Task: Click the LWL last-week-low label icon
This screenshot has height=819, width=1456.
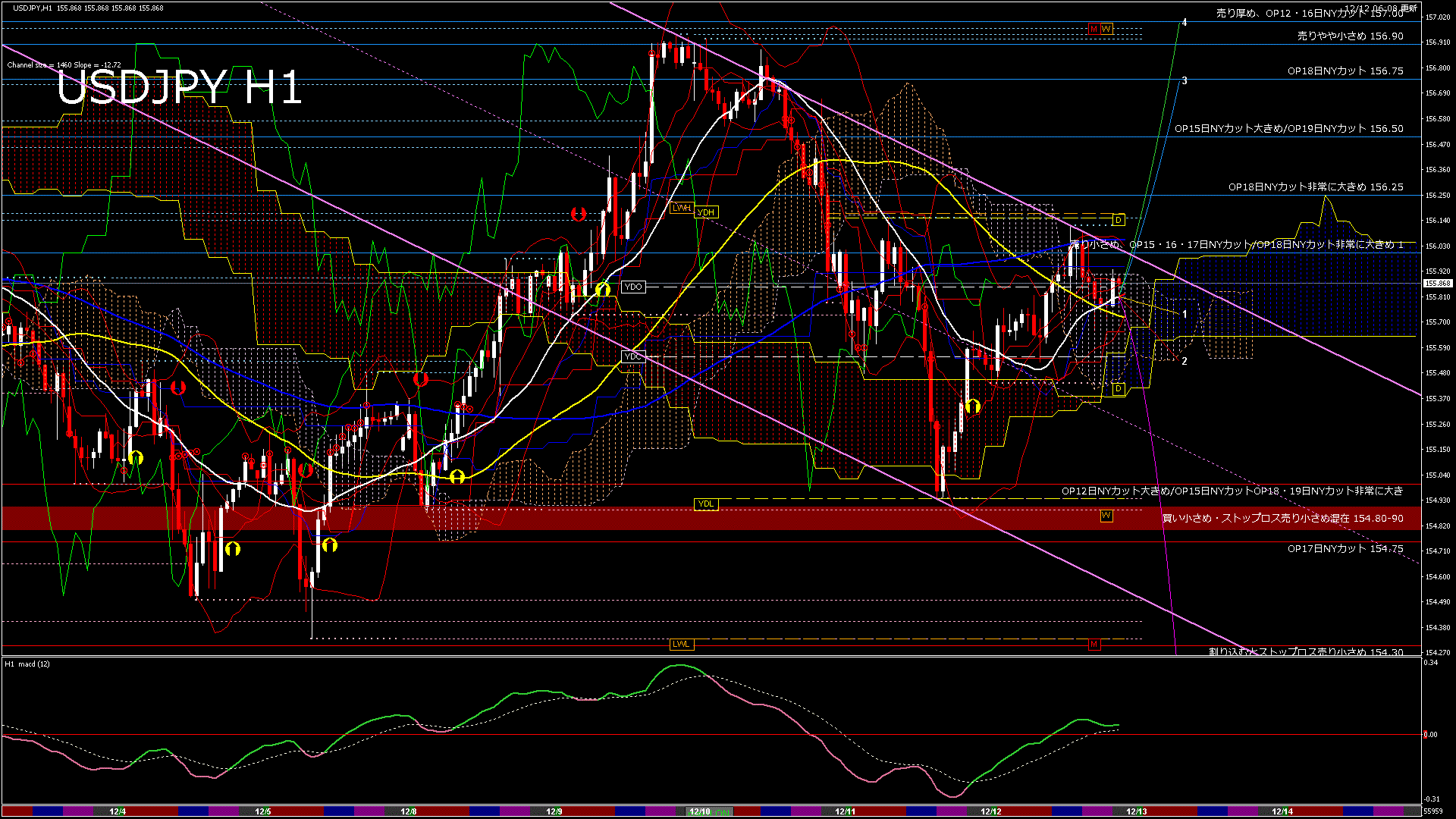Action: click(680, 643)
